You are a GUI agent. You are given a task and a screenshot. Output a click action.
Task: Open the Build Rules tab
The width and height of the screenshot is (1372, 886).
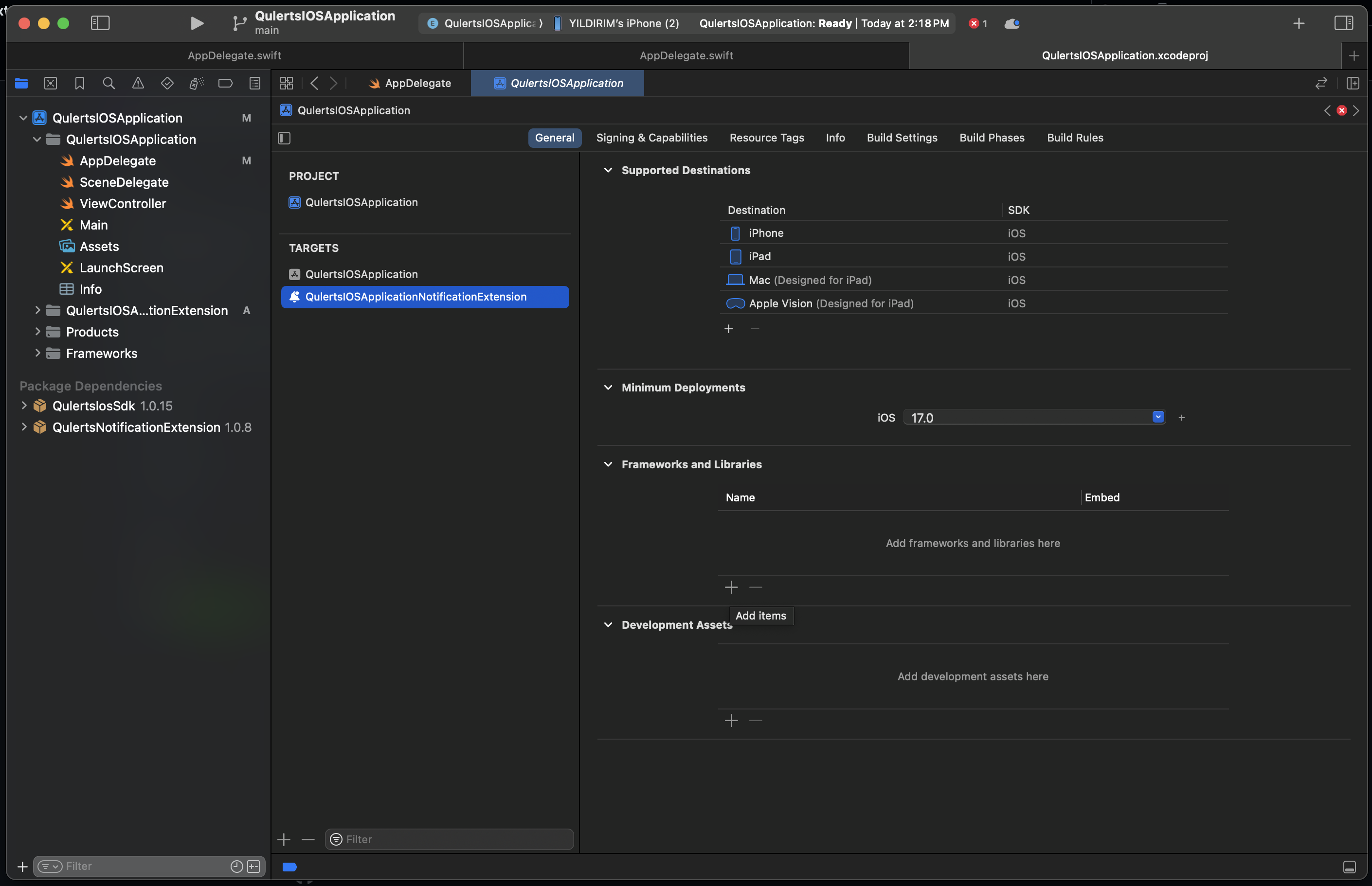coord(1075,138)
